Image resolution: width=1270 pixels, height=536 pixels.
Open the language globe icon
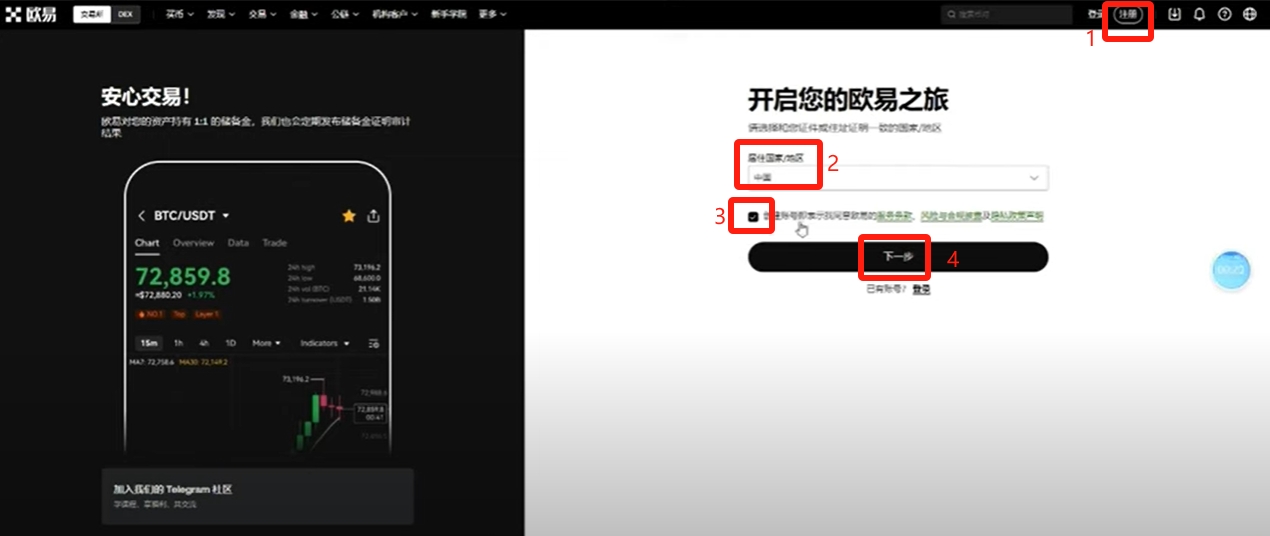pyautogui.click(x=1249, y=14)
